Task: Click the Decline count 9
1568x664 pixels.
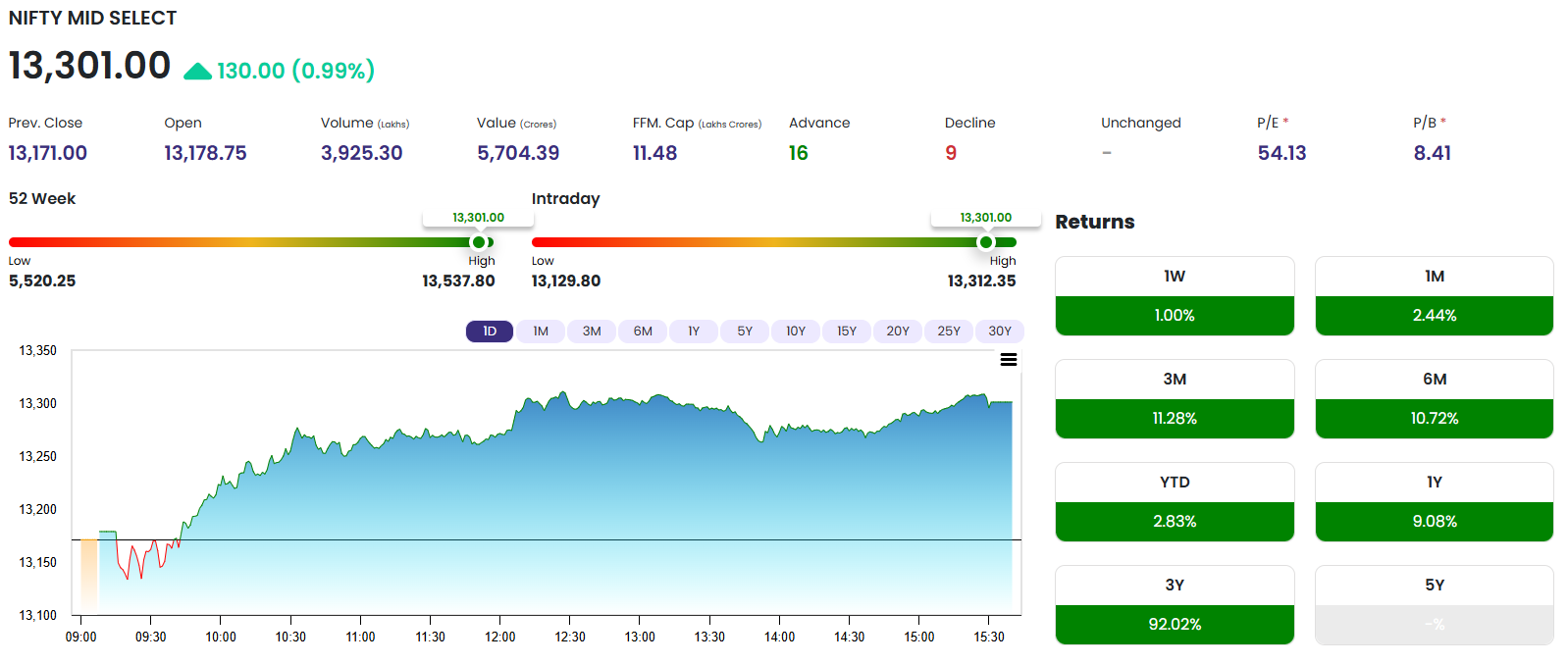Action: 951,153
